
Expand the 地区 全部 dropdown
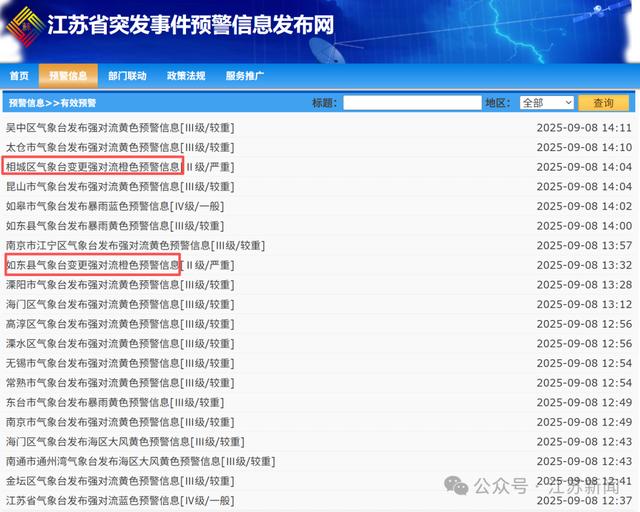(x=547, y=103)
